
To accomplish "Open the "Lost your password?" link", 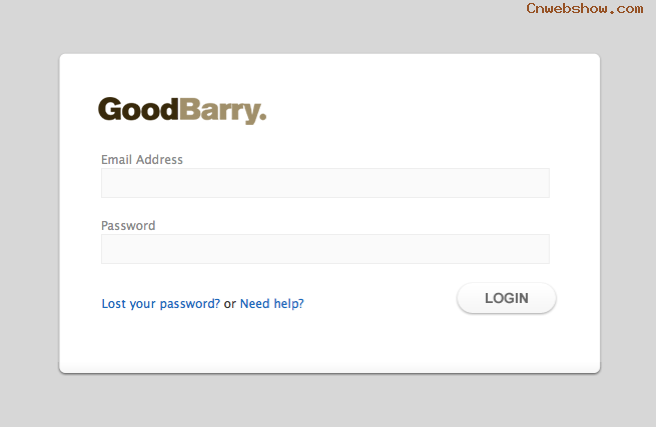I will tap(161, 304).
